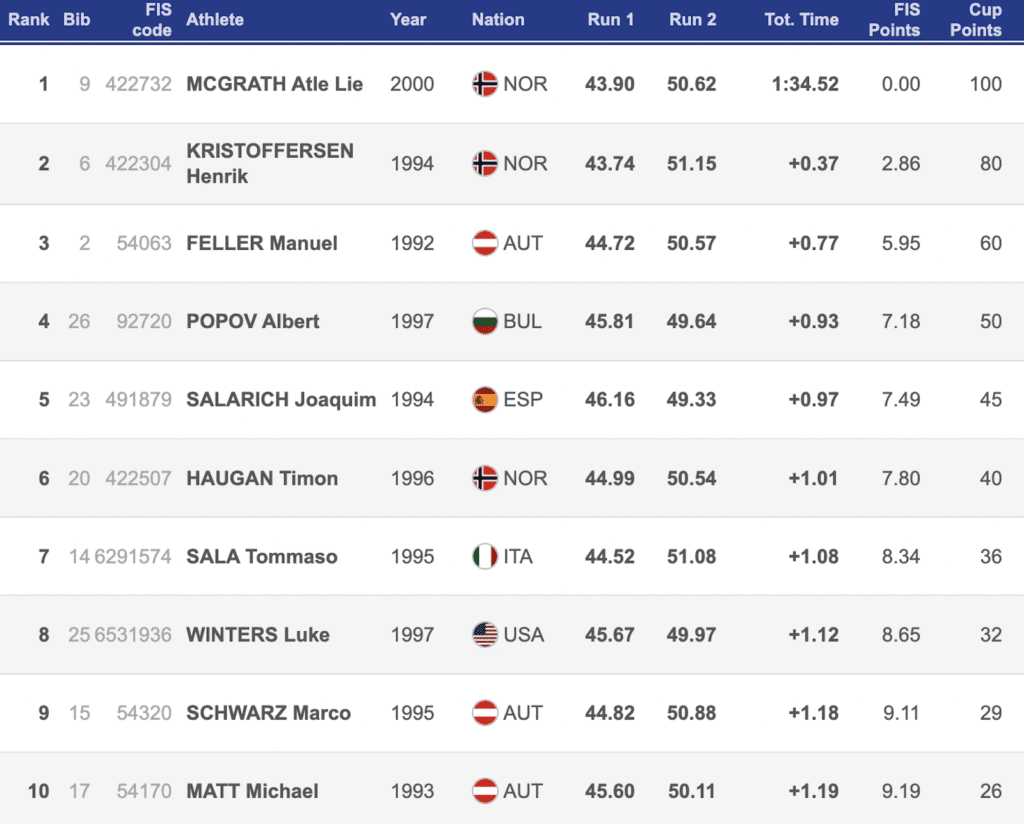The width and height of the screenshot is (1024, 824).
Task: Open athlete MCGRATH Atle Lie
Action: click(x=274, y=84)
